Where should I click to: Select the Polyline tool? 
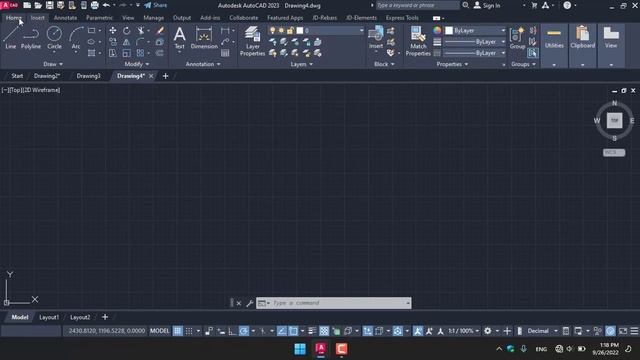click(31, 38)
